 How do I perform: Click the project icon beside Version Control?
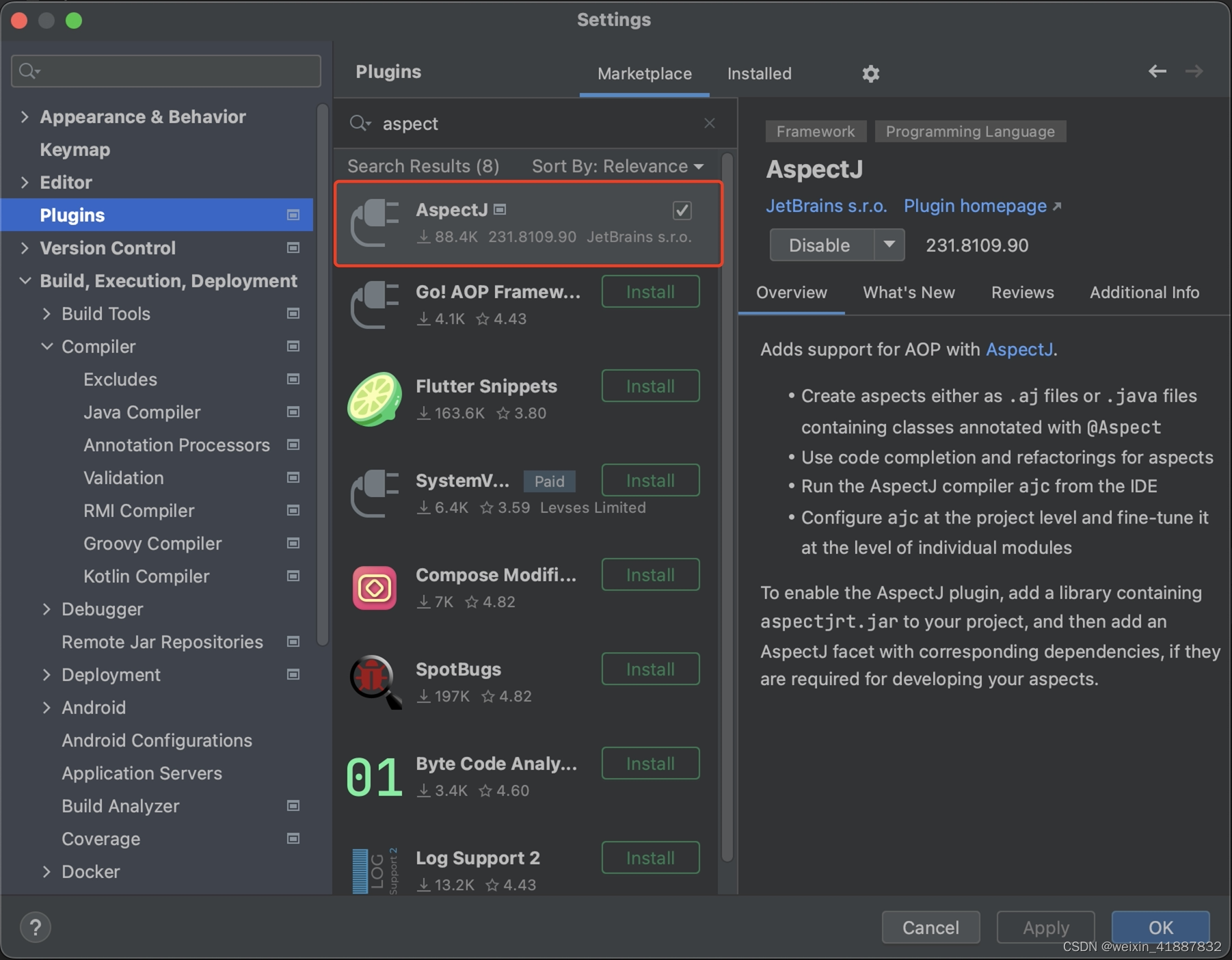293,248
